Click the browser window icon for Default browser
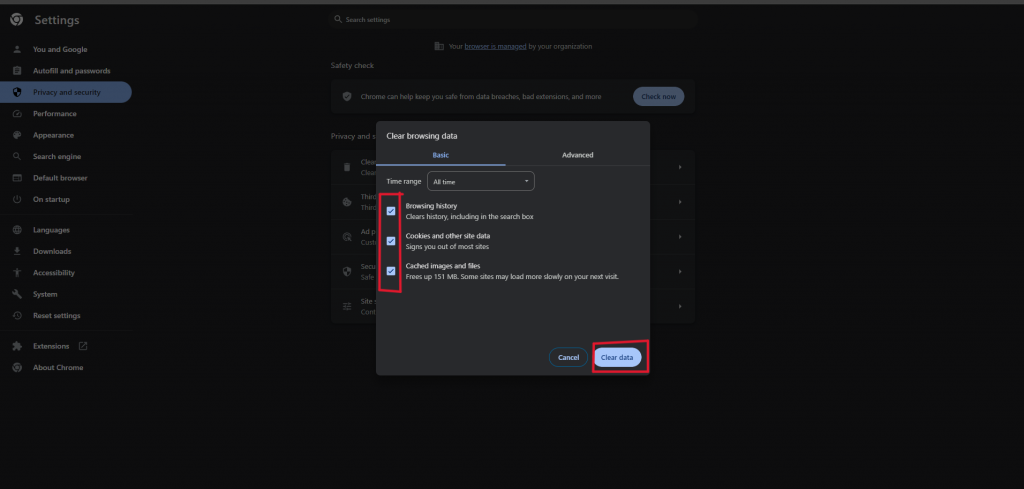 [18, 178]
